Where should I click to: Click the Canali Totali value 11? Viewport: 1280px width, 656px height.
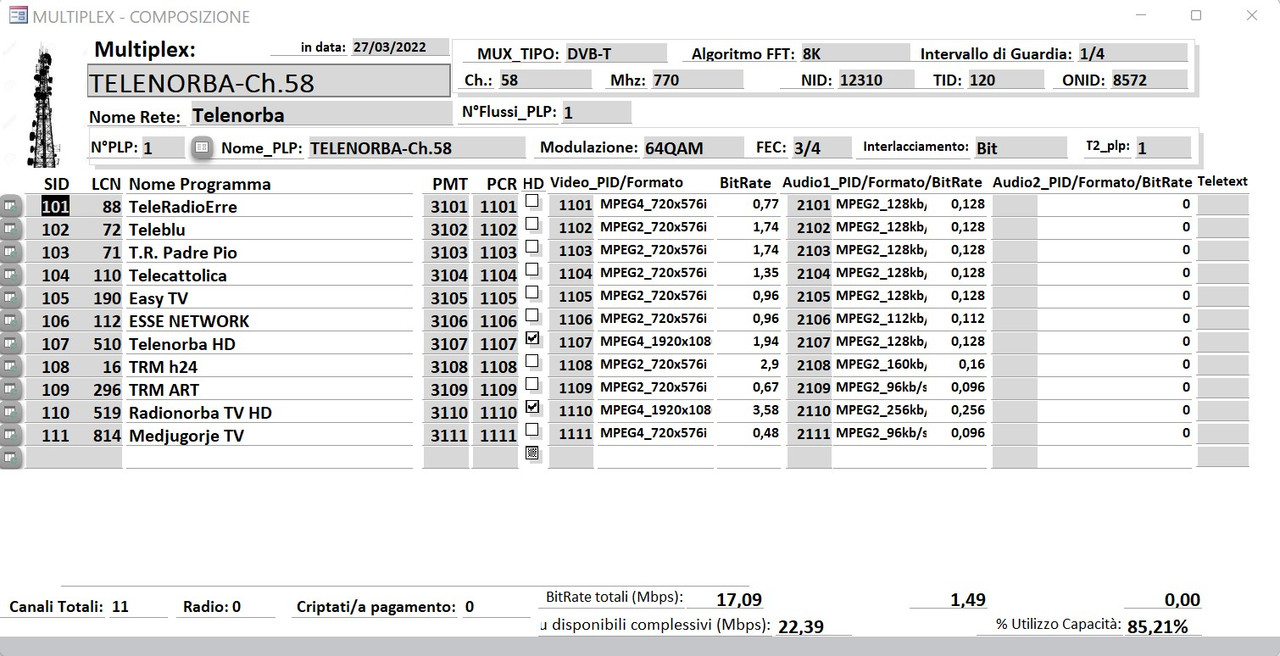coord(138,606)
